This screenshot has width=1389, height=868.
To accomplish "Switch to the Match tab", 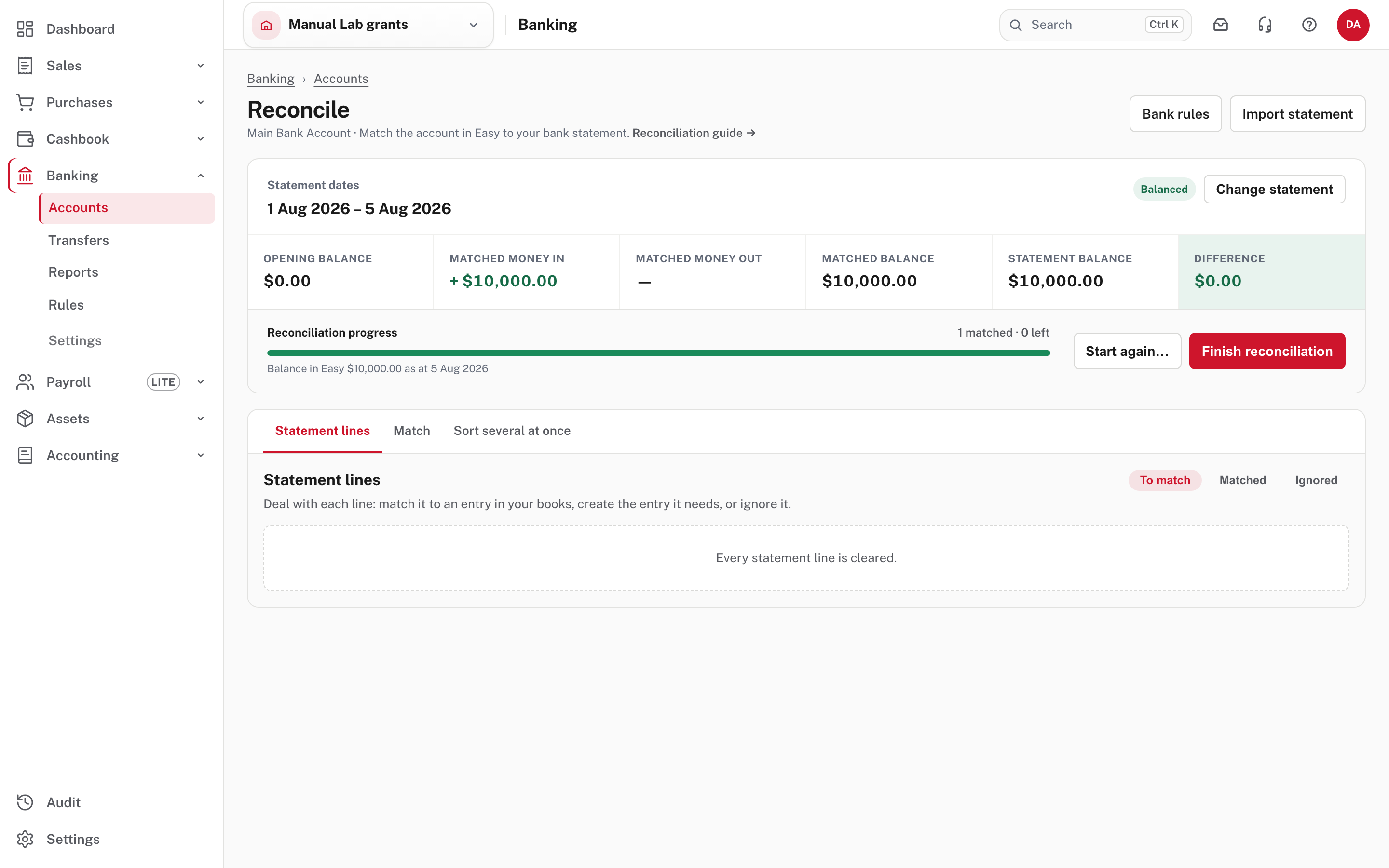I will pyautogui.click(x=411, y=431).
